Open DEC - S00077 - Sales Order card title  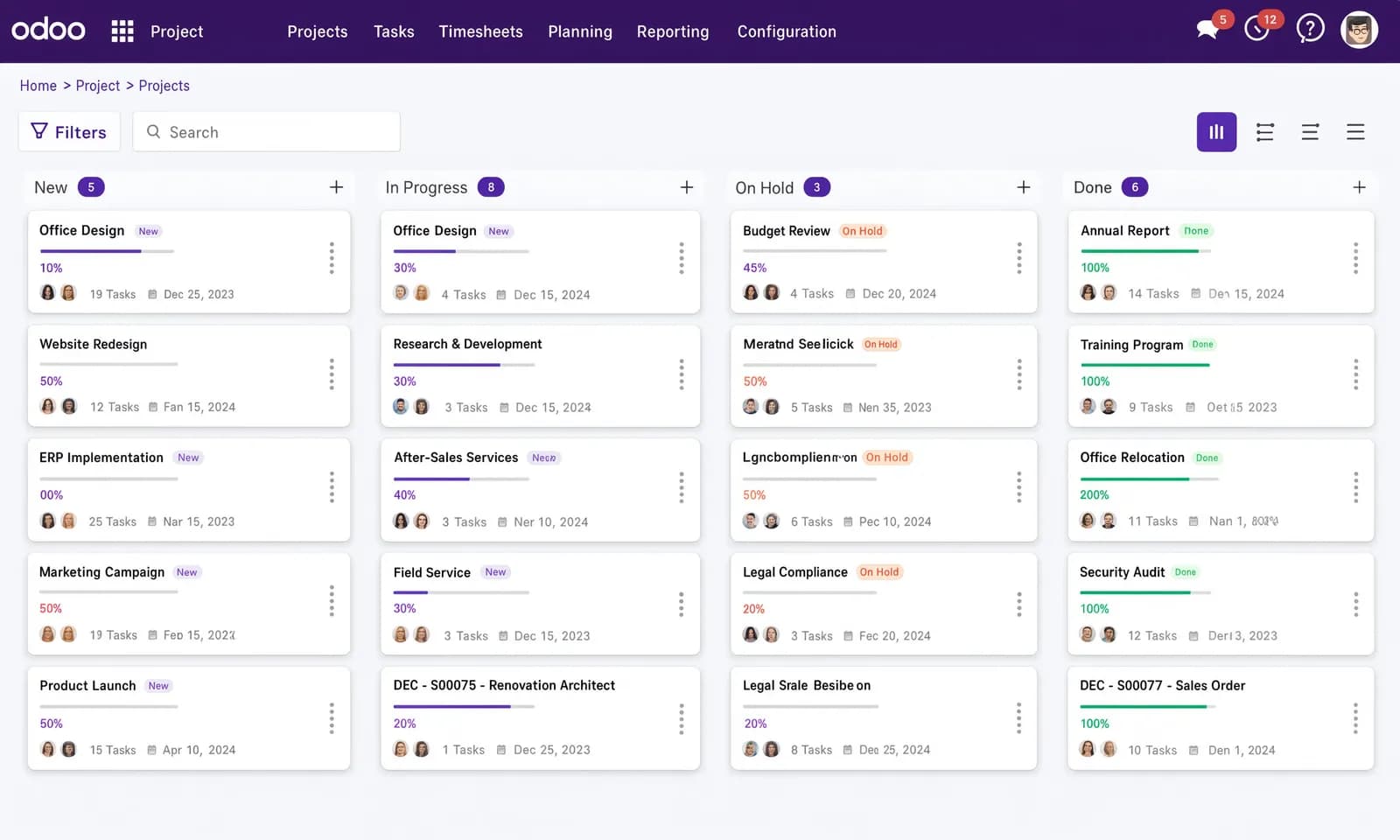point(1162,685)
